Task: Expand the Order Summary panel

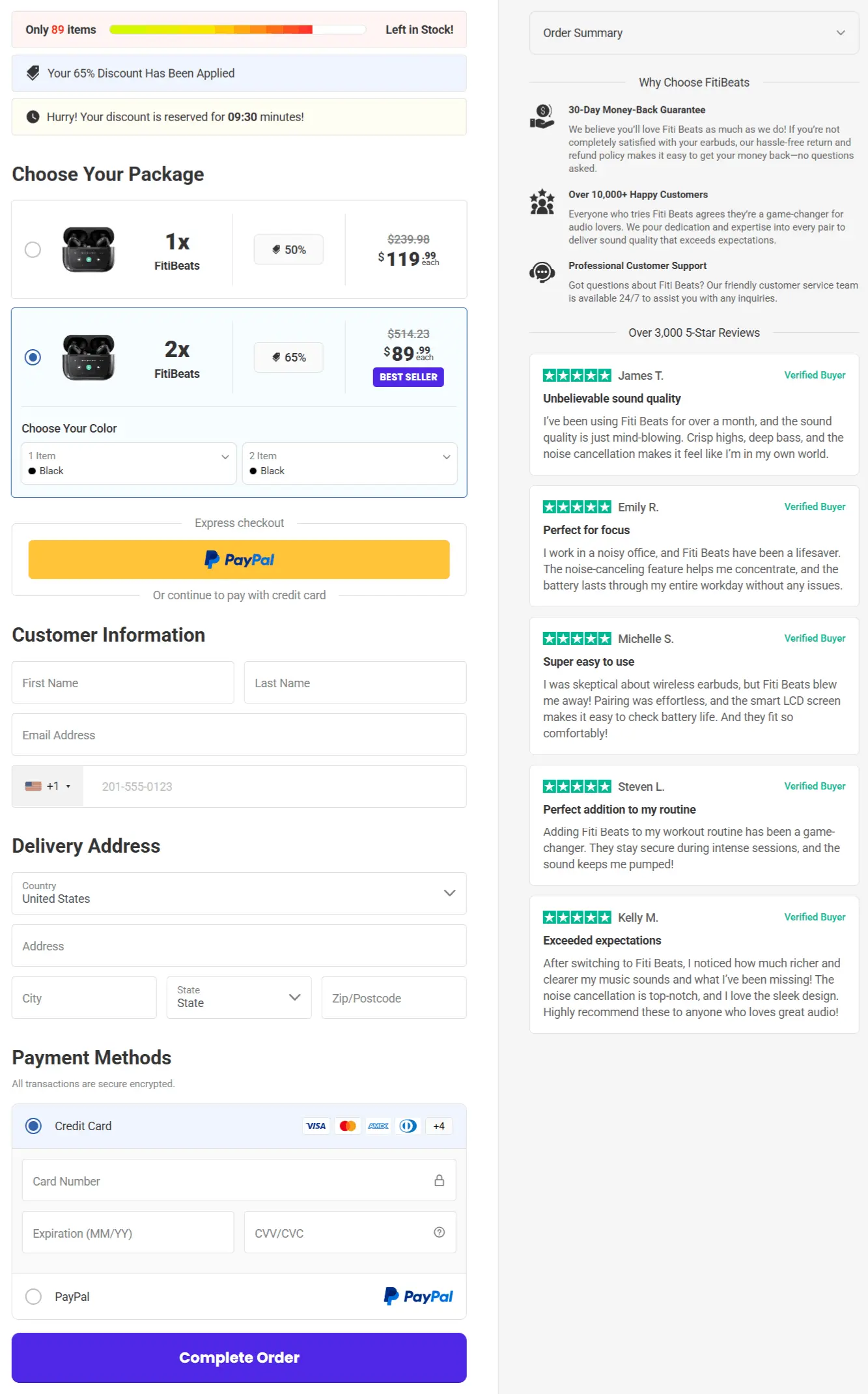Action: (x=694, y=33)
